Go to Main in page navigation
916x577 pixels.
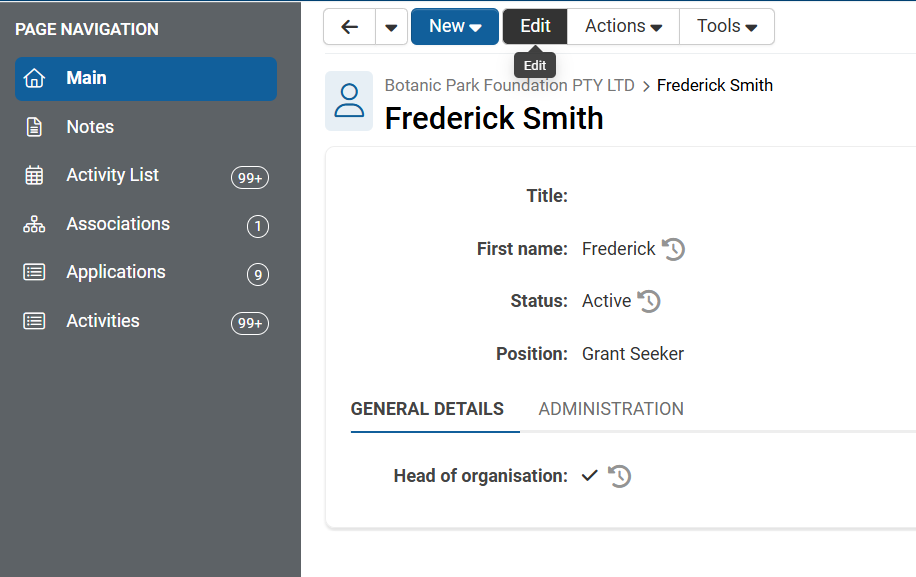(146, 78)
